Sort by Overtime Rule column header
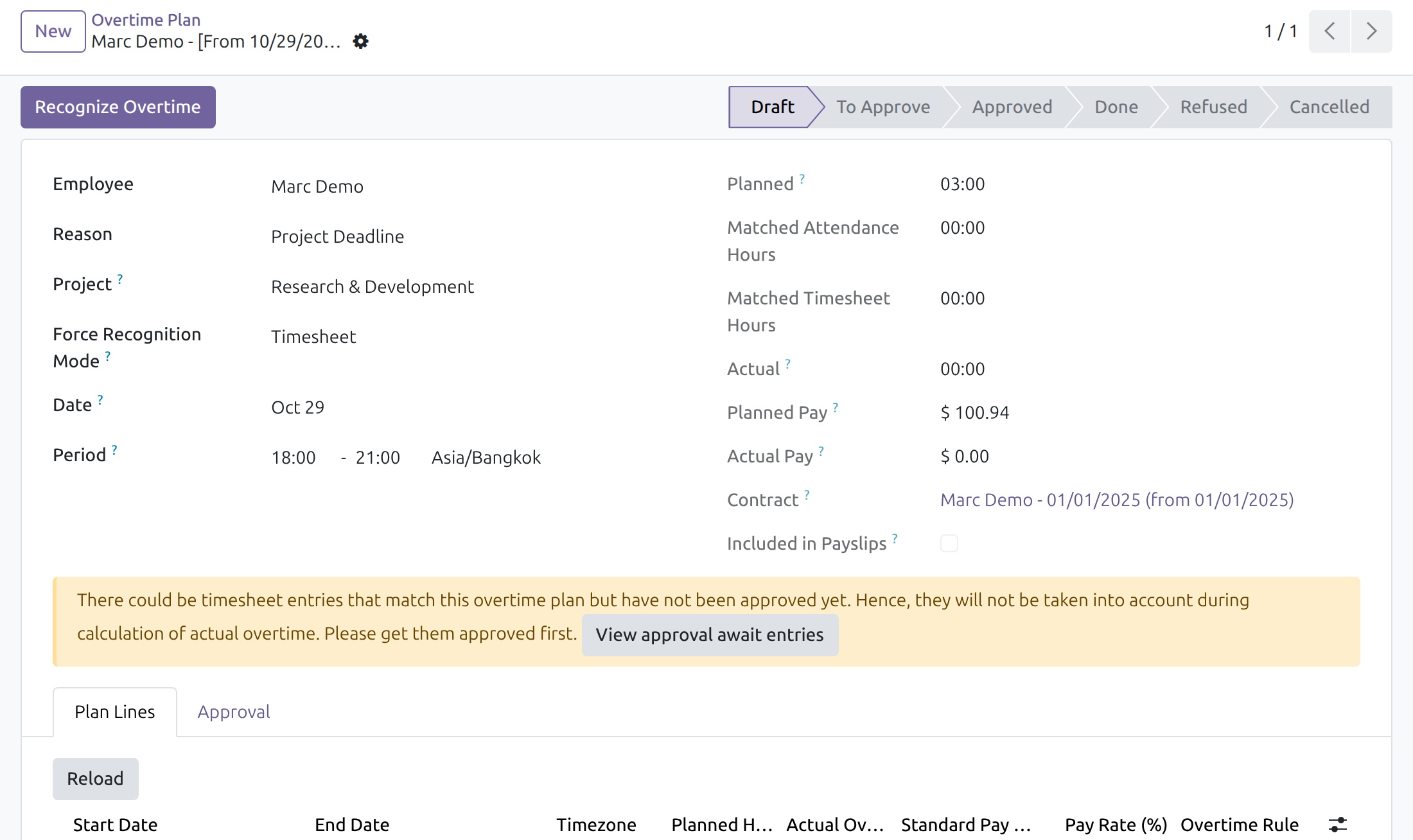The width and height of the screenshot is (1413, 840). pyautogui.click(x=1240, y=825)
